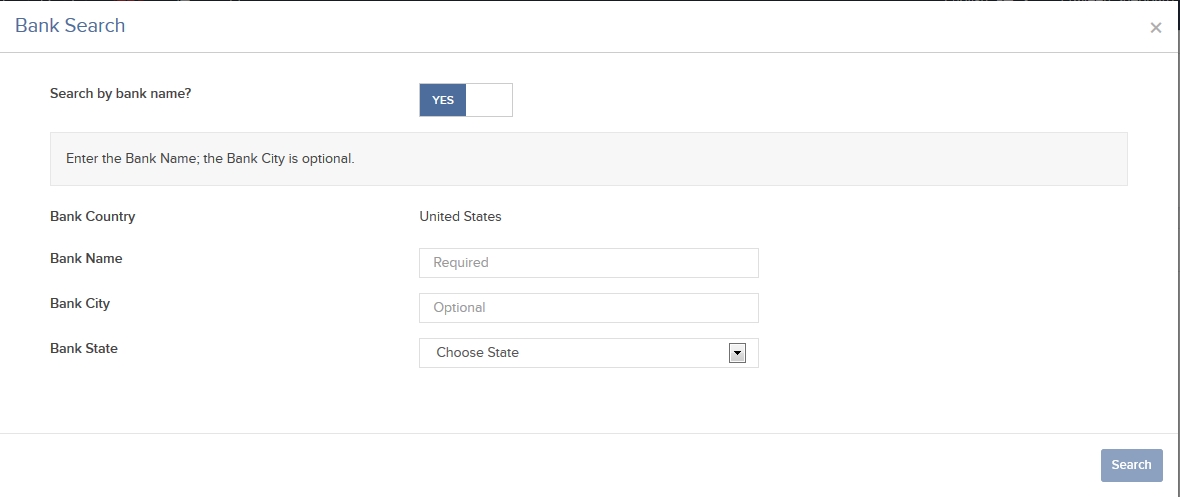Click the white handle of the toggle
This screenshot has width=1180, height=497.
point(489,100)
